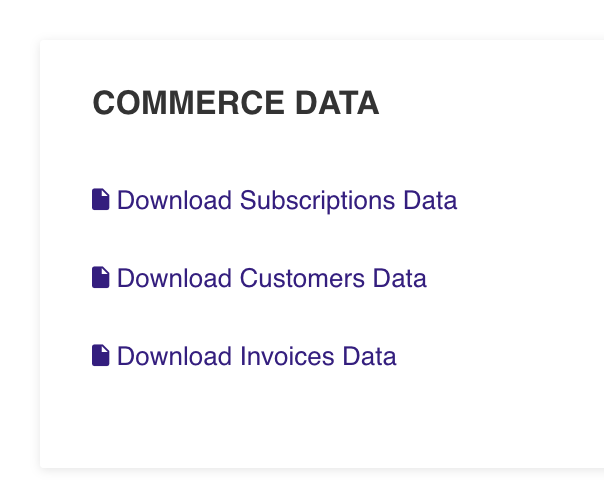Click the word Invoices in the third link
The height and width of the screenshot is (502, 604).
coord(287,356)
